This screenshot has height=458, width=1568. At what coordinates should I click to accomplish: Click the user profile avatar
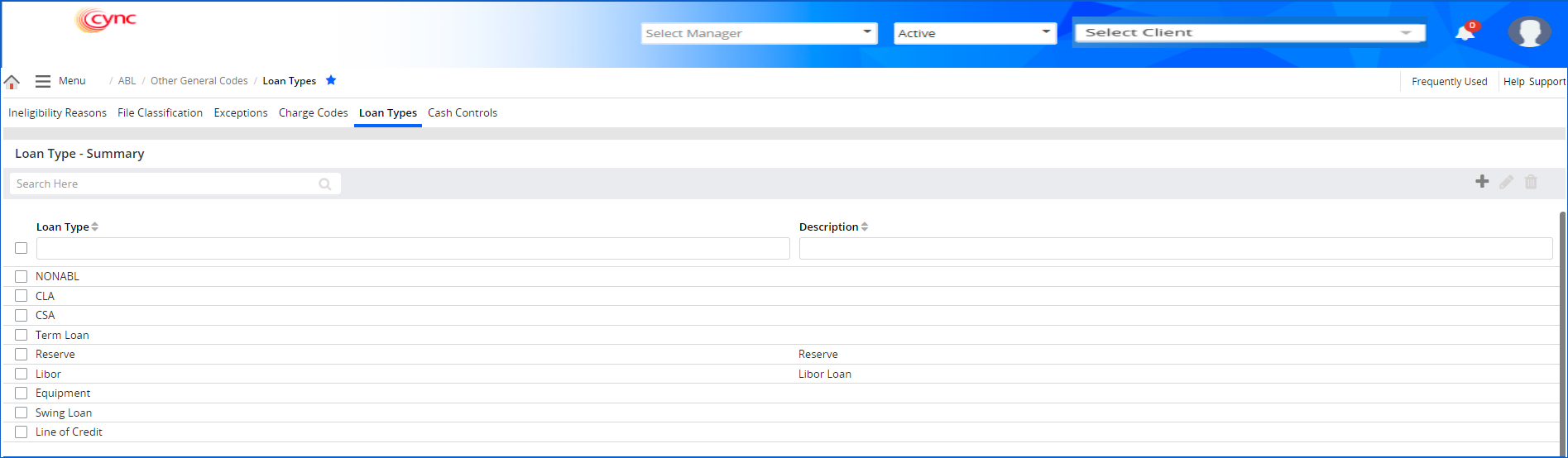[1528, 32]
